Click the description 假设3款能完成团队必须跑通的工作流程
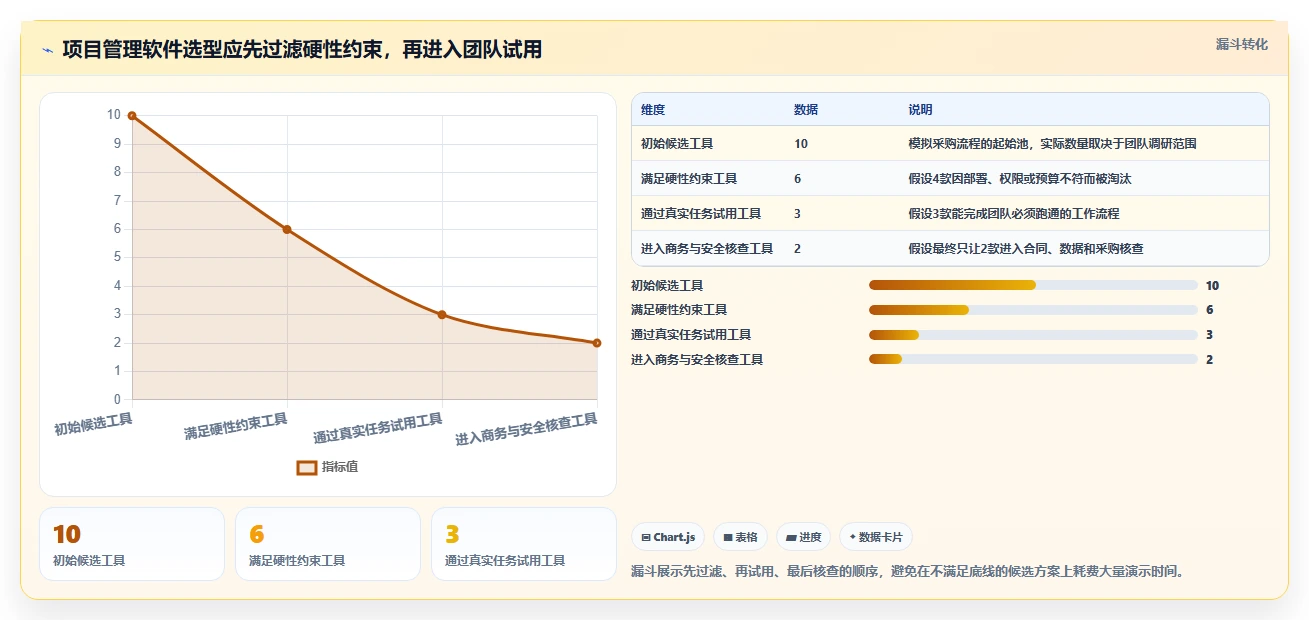1309x620 pixels. coord(1013,214)
